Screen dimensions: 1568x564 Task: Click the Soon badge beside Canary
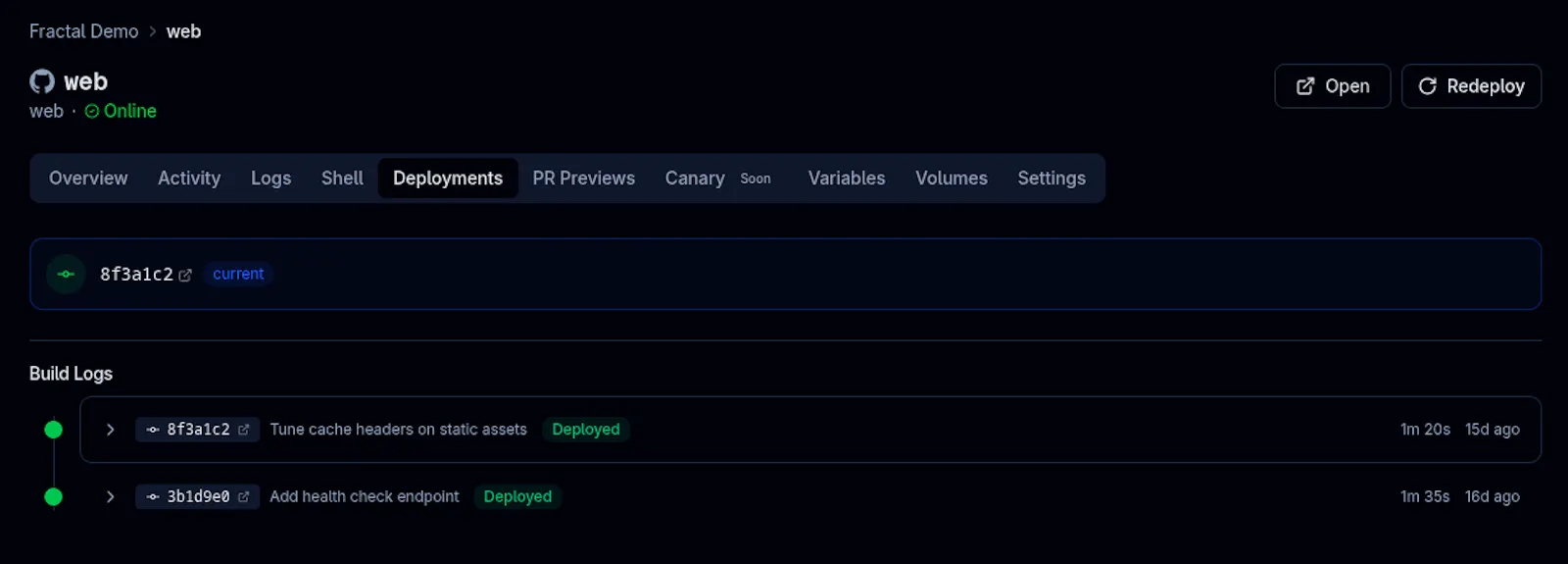click(756, 179)
